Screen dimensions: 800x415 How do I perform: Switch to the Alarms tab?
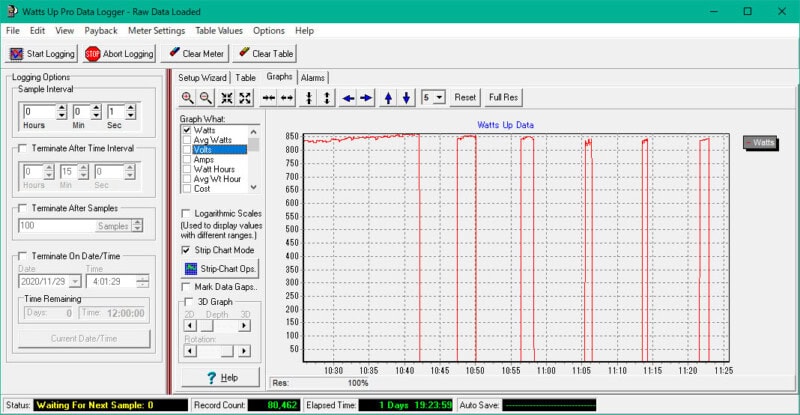pyautogui.click(x=313, y=77)
